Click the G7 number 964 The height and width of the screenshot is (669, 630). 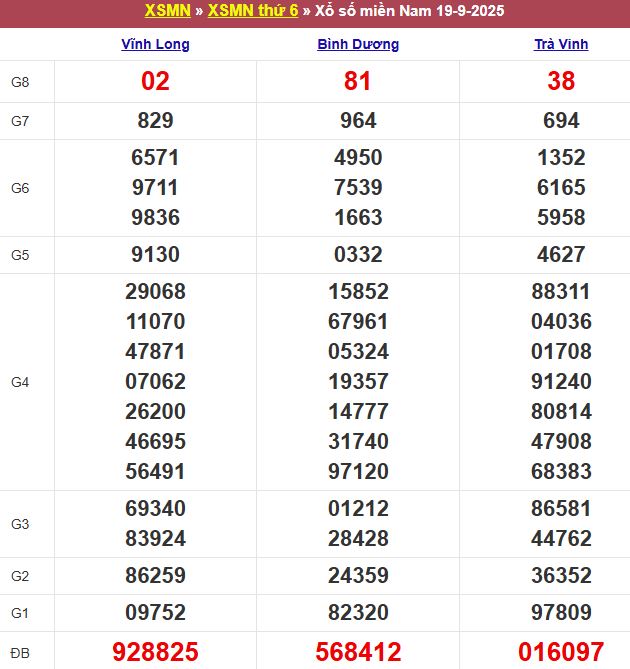[358, 121]
